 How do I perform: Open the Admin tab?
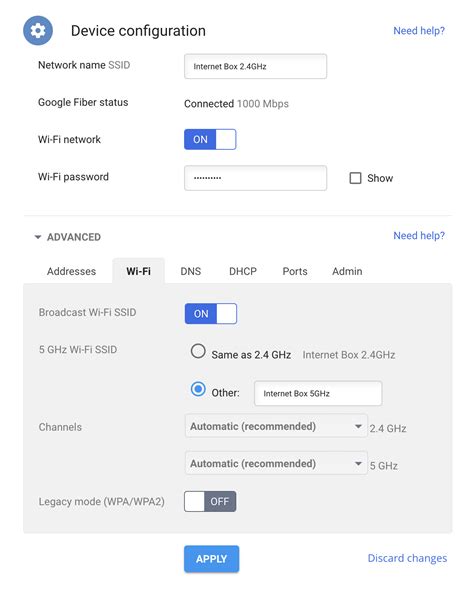coord(347,271)
